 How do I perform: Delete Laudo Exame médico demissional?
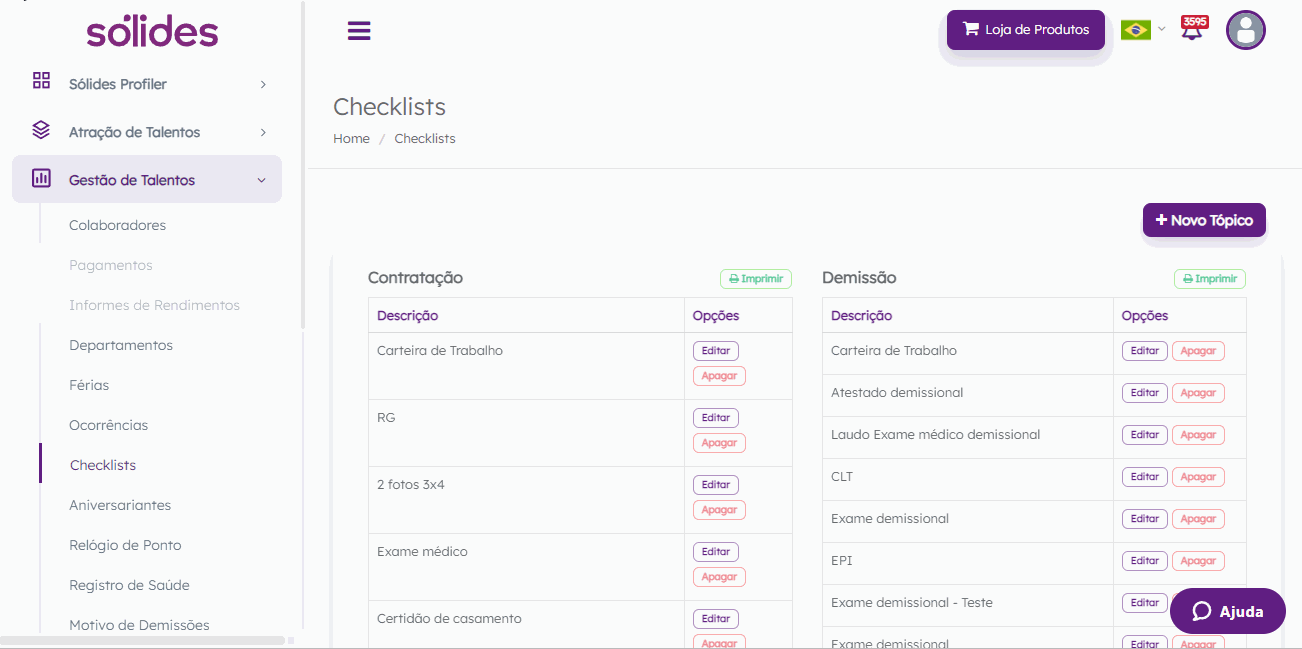point(1198,435)
